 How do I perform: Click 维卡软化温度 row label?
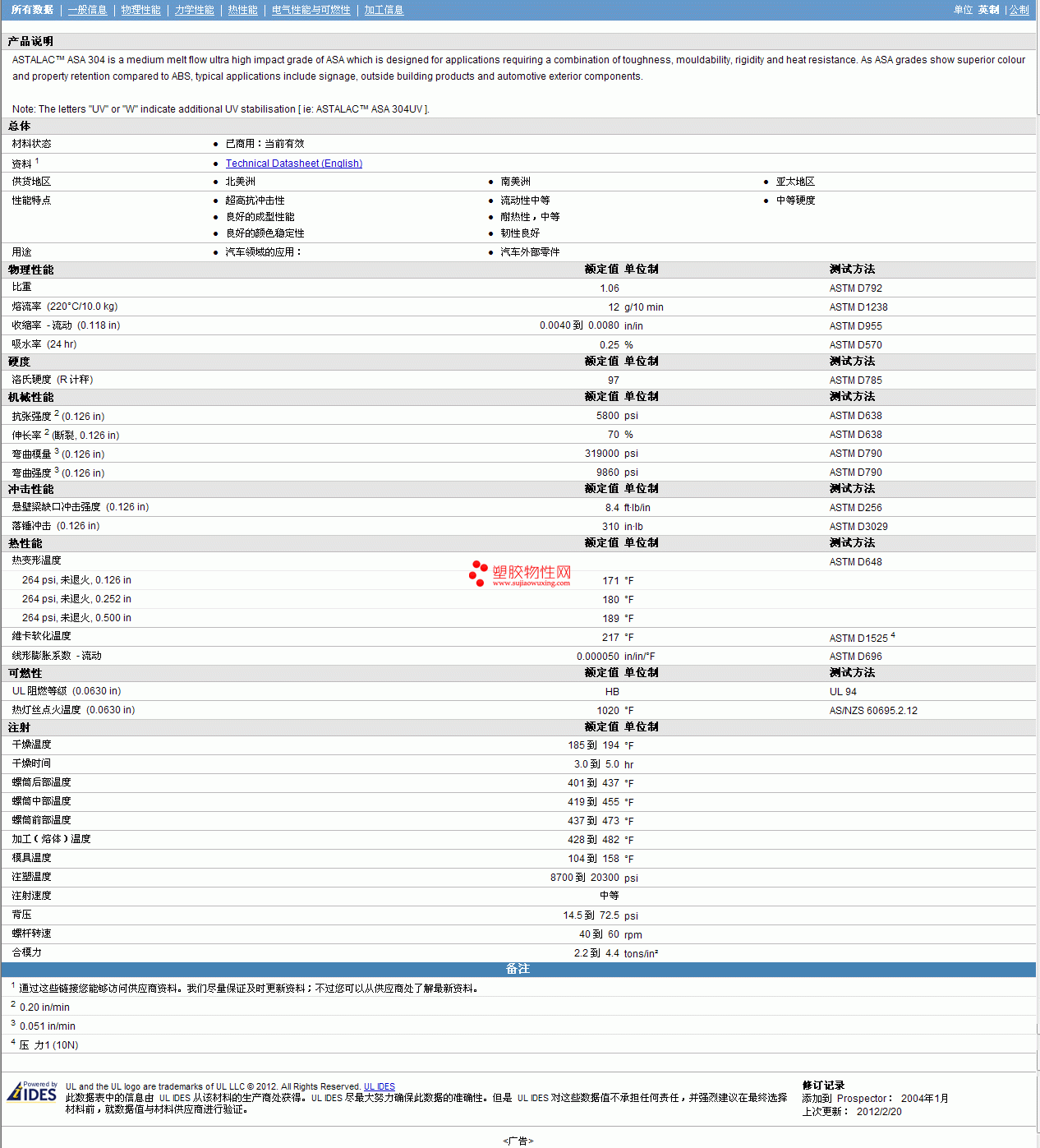click(x=41, y=636)
